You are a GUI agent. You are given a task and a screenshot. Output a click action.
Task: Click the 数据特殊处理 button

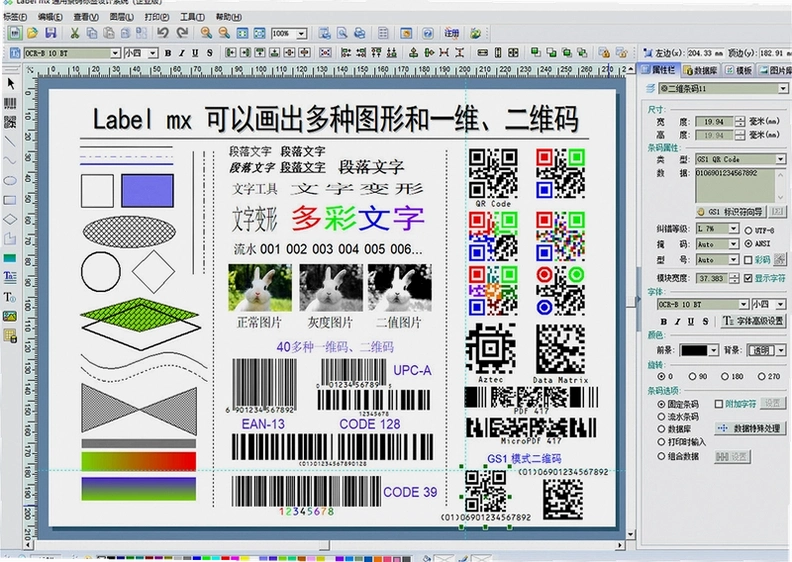coord(751,428)
